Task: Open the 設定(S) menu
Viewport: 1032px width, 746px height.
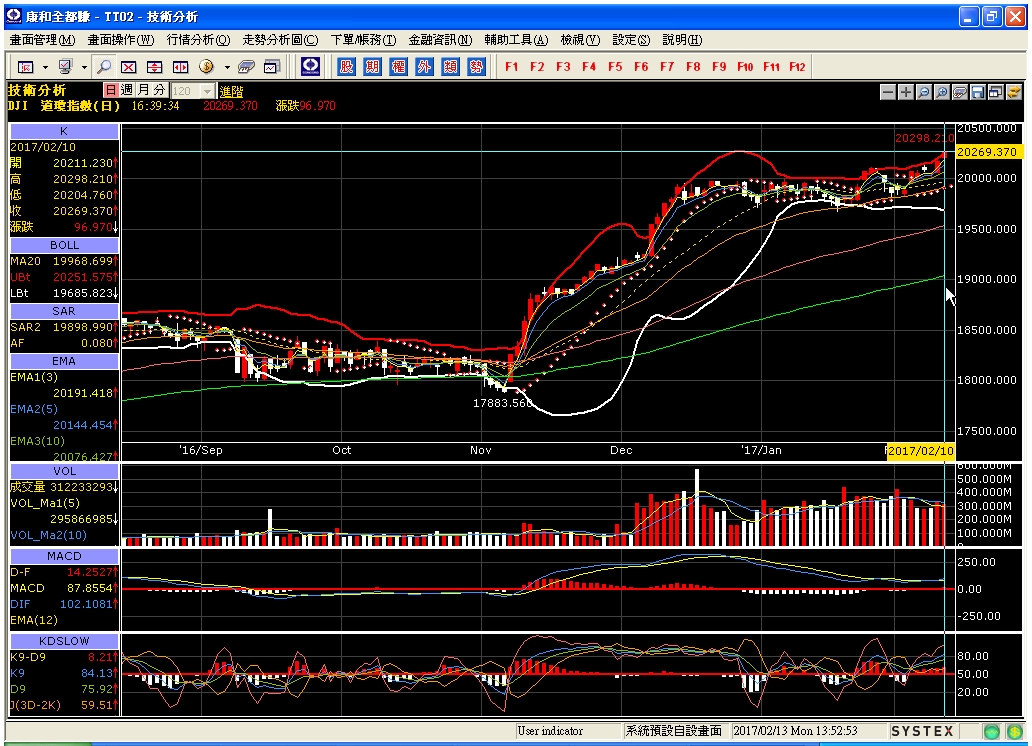Action: tap(631, 40)
